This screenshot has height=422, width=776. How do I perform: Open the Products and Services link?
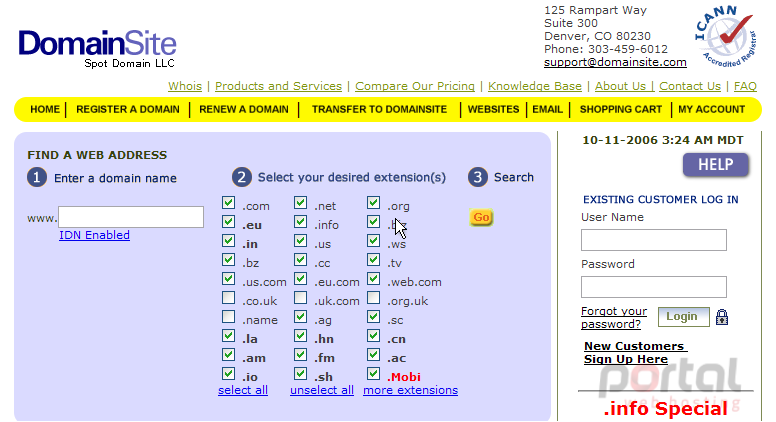click(278, 86)
